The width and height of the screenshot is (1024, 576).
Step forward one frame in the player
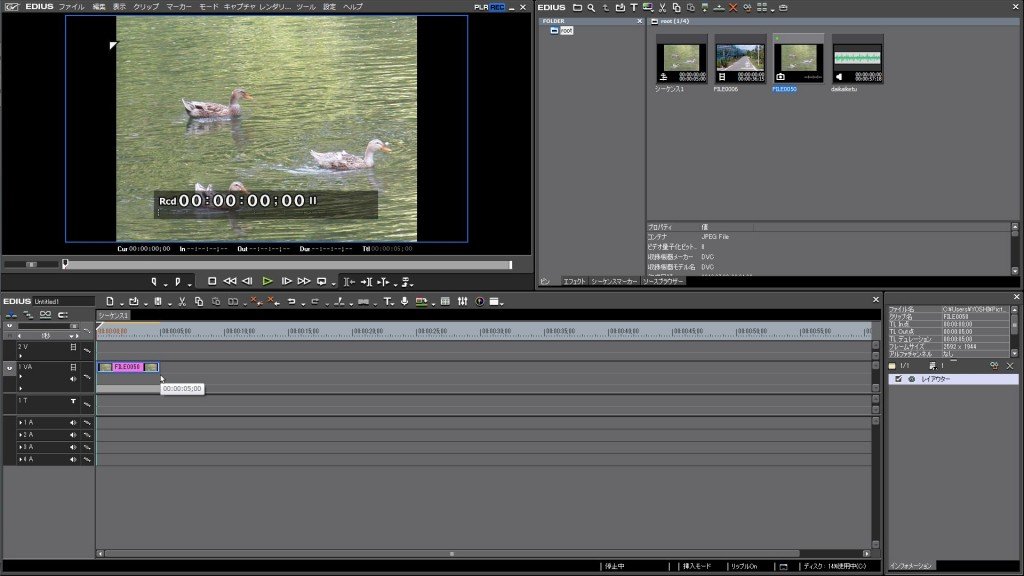coord(286,281)
